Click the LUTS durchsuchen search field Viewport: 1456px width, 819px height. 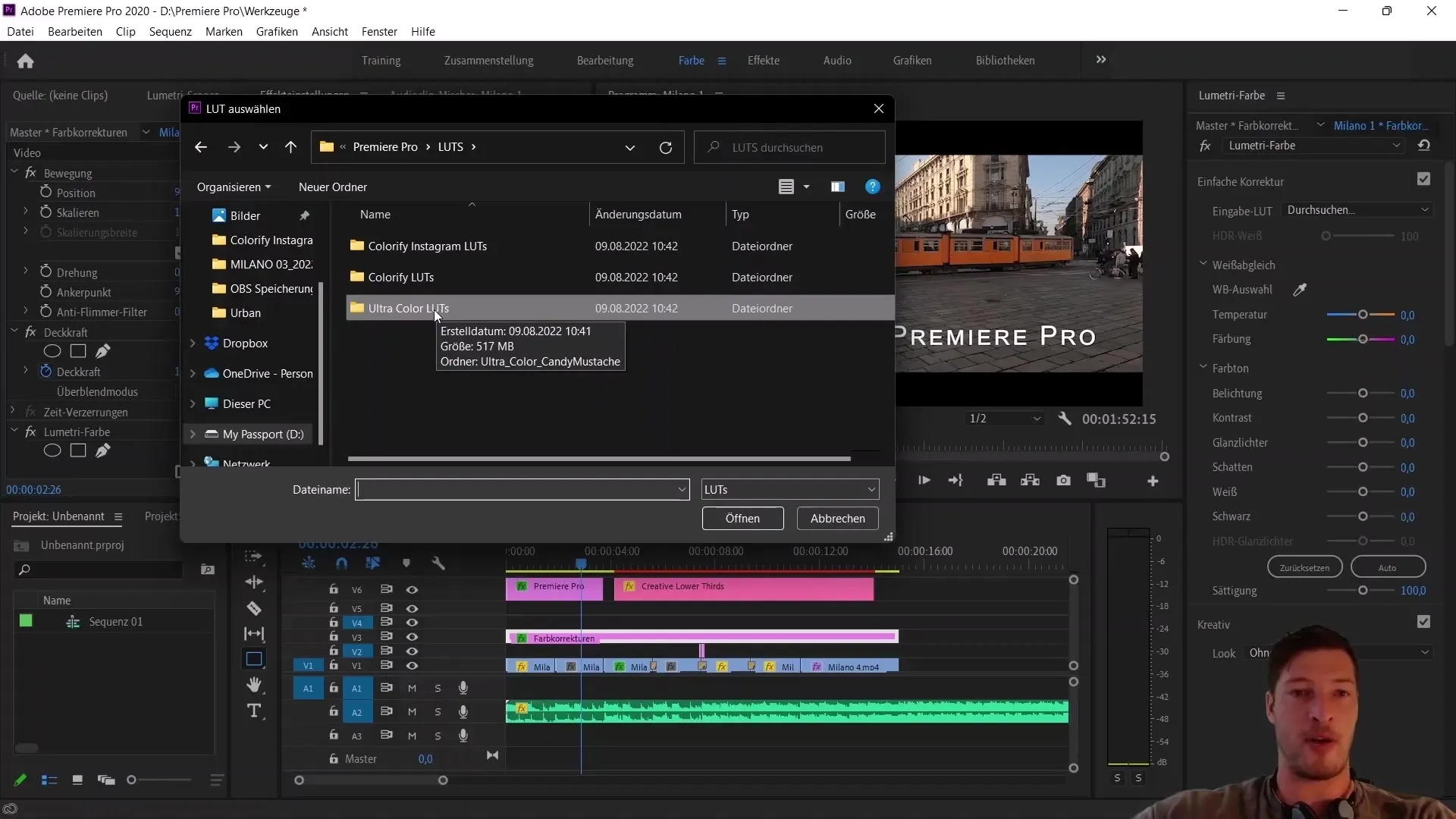tap(789, 147)
